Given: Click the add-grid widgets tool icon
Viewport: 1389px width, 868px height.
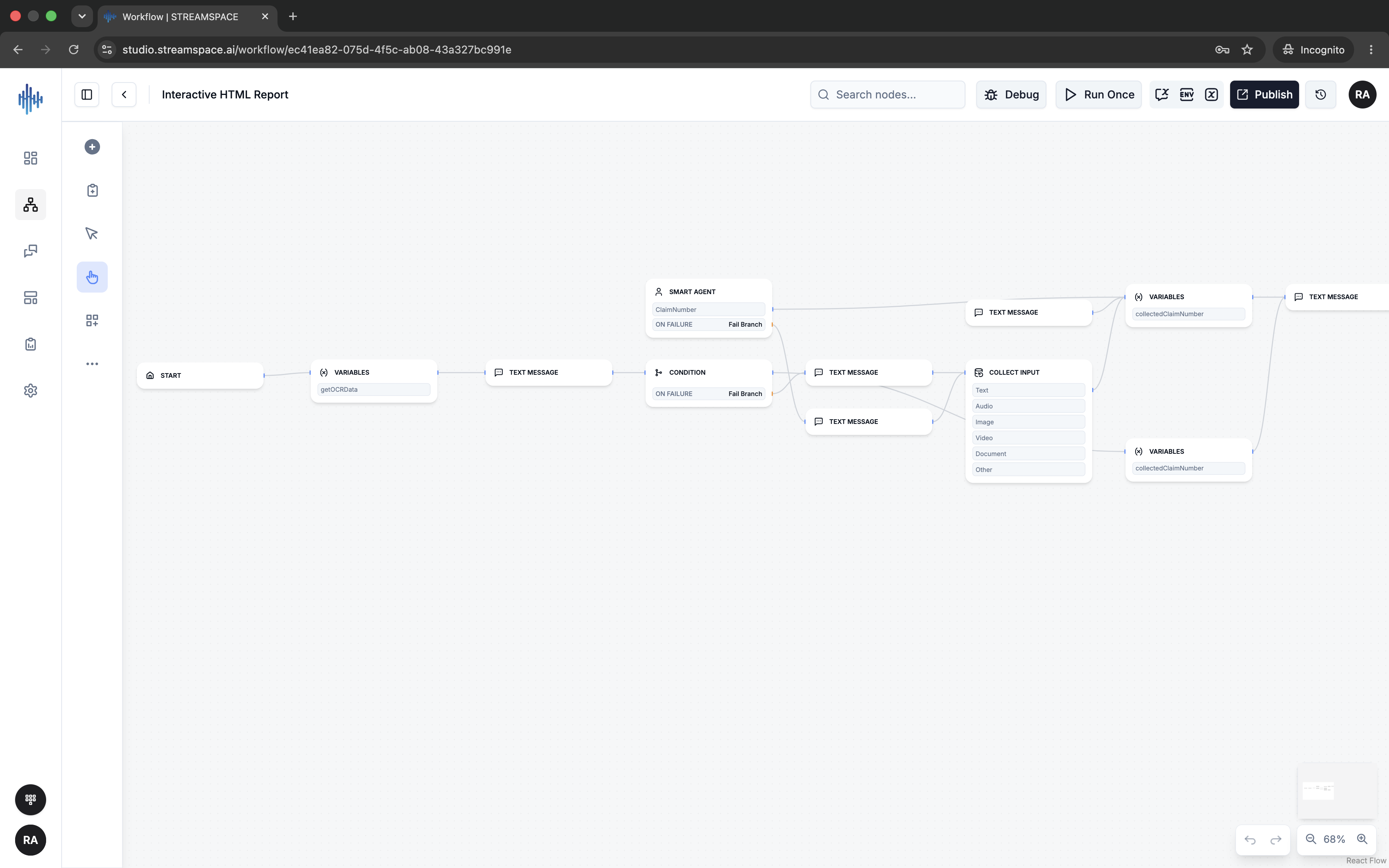Looking at the screenshot, I should 92,320.
